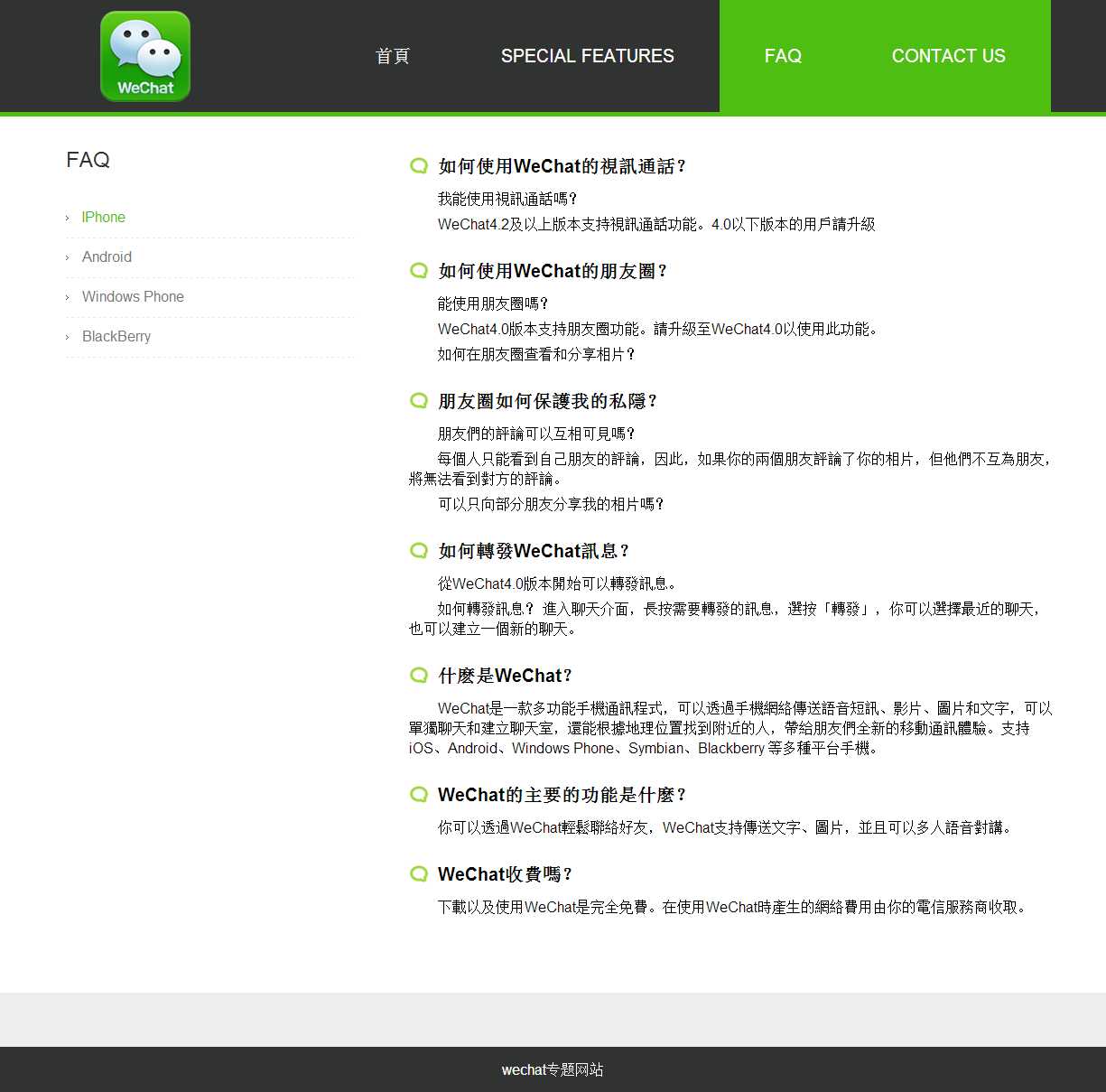This screenshot has width=1106, height=1092.
Task: Select the FAQ tab in the header
Action: pos(783,56)
